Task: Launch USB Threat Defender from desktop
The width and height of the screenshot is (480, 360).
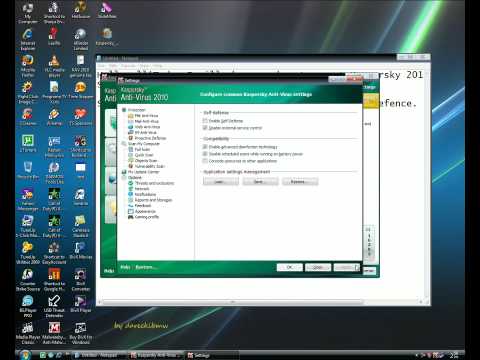Action: pos(54,307)
